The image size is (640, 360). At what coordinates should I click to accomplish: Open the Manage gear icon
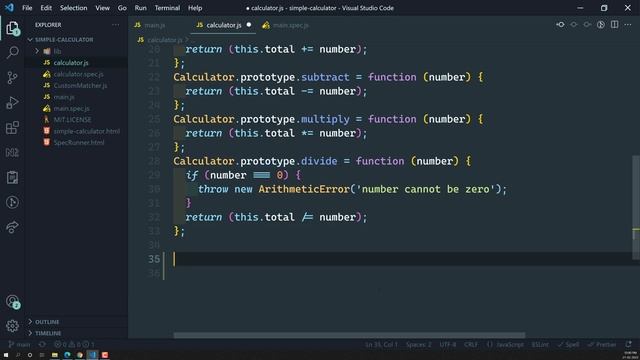point(12,326)
